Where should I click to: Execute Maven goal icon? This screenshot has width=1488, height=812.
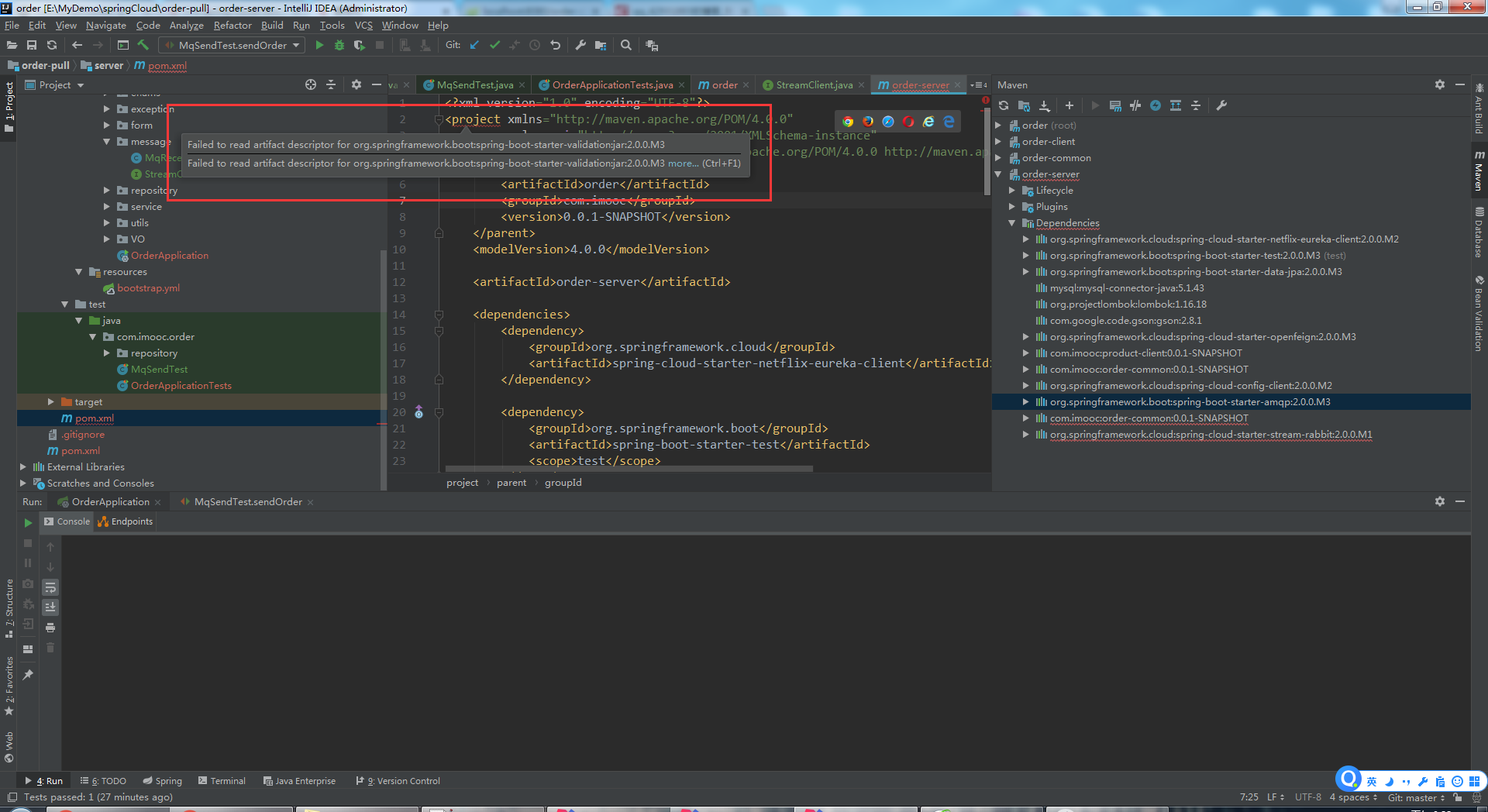click(1115, 105)
